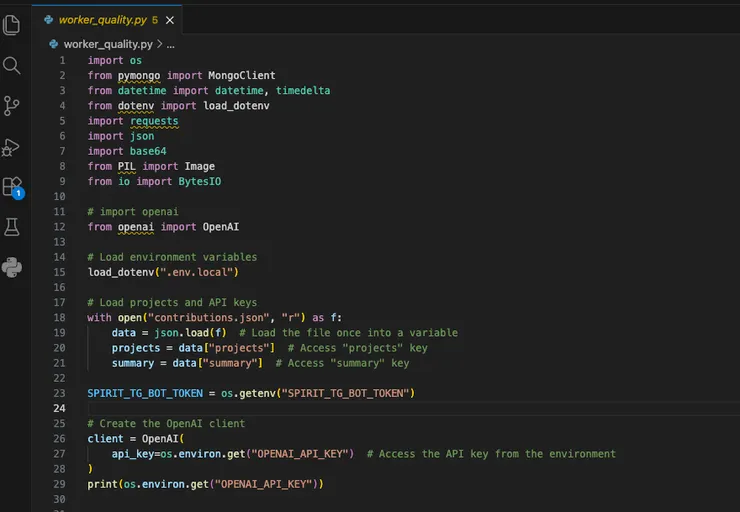Click the 'print' call on line 29

(x=102, y=484)
